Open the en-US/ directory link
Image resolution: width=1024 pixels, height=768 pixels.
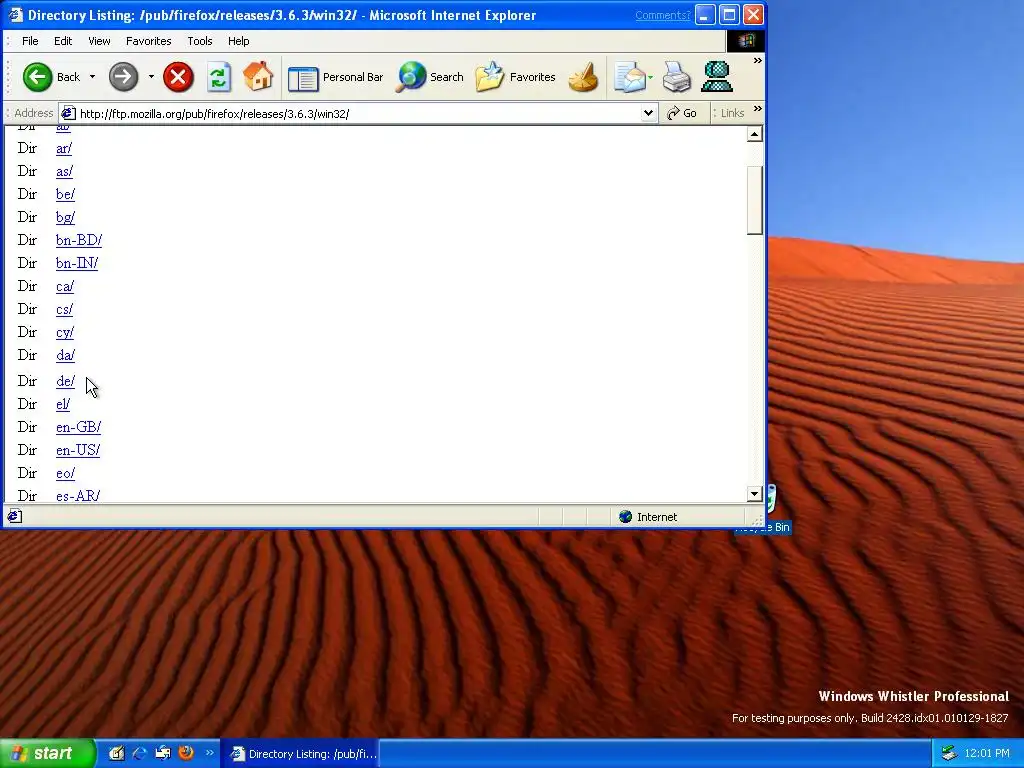[78, 450]
